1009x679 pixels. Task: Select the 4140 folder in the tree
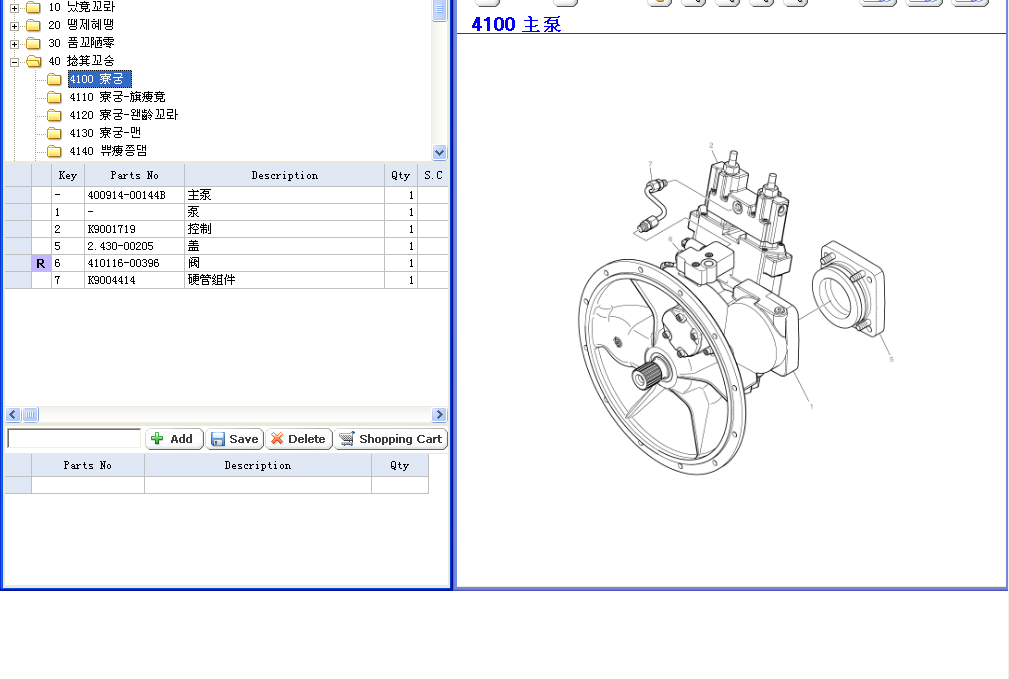point(108,151)
